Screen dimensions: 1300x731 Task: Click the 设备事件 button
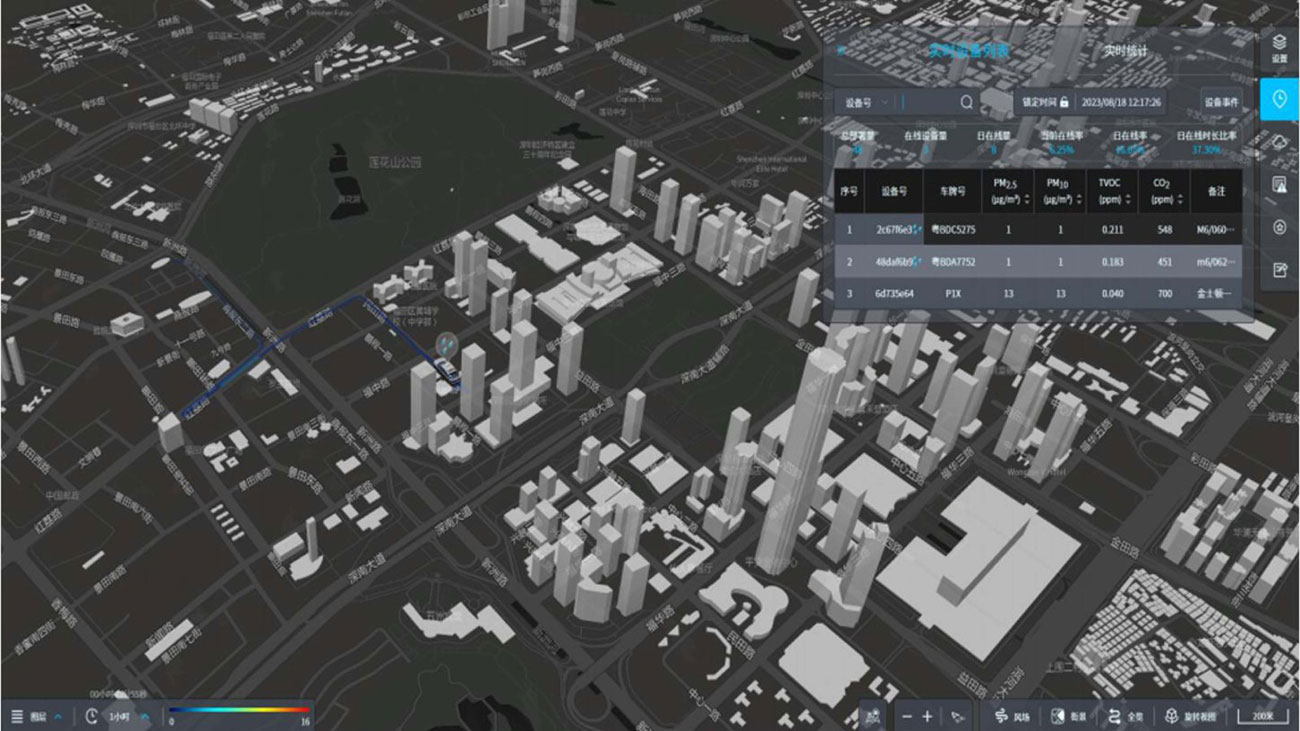1221,102
